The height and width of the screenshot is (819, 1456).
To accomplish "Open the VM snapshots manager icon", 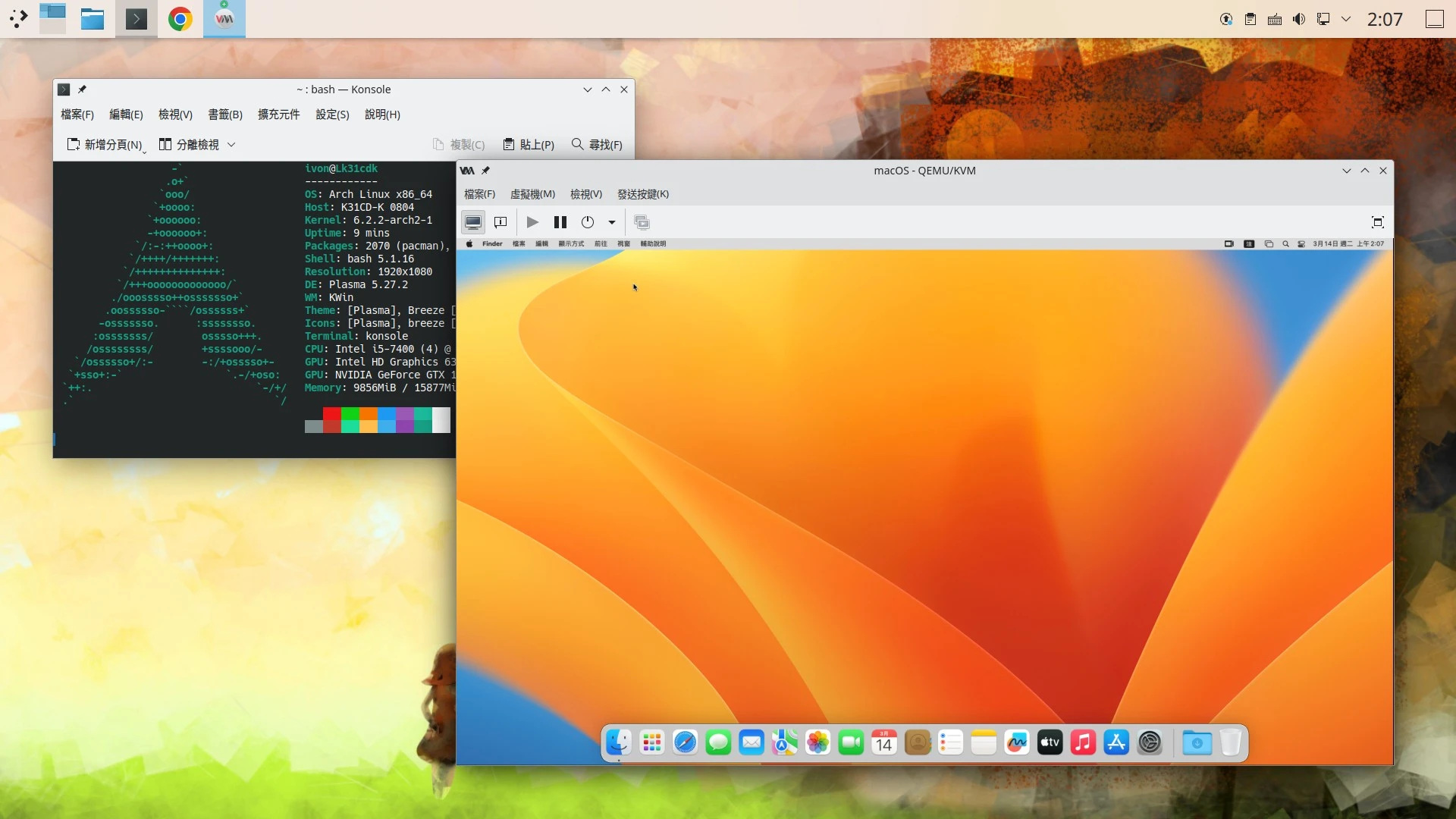I will 642,222.
